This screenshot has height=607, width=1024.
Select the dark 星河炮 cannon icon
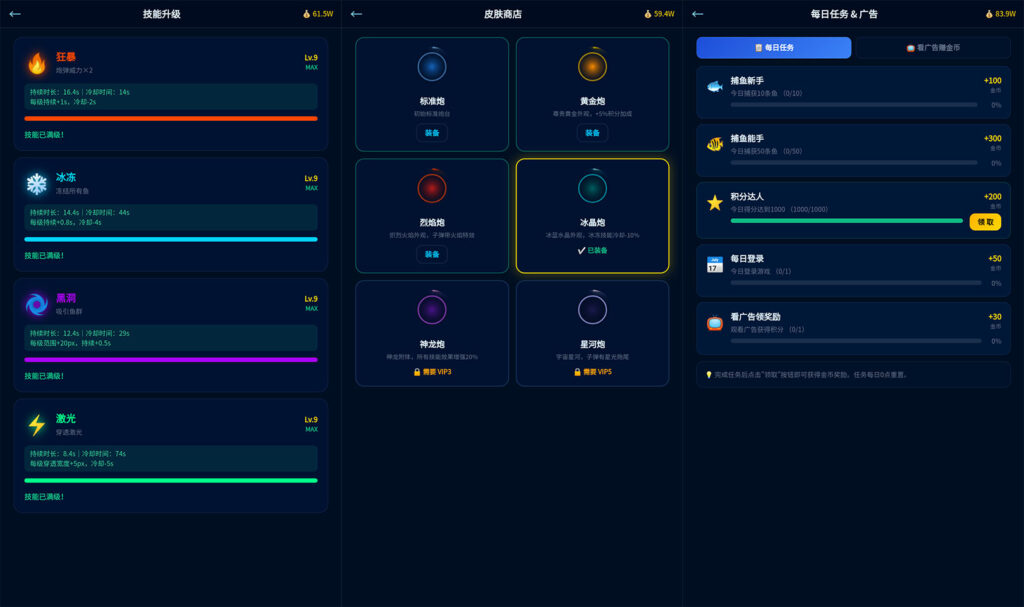click(x=592, y=310)
